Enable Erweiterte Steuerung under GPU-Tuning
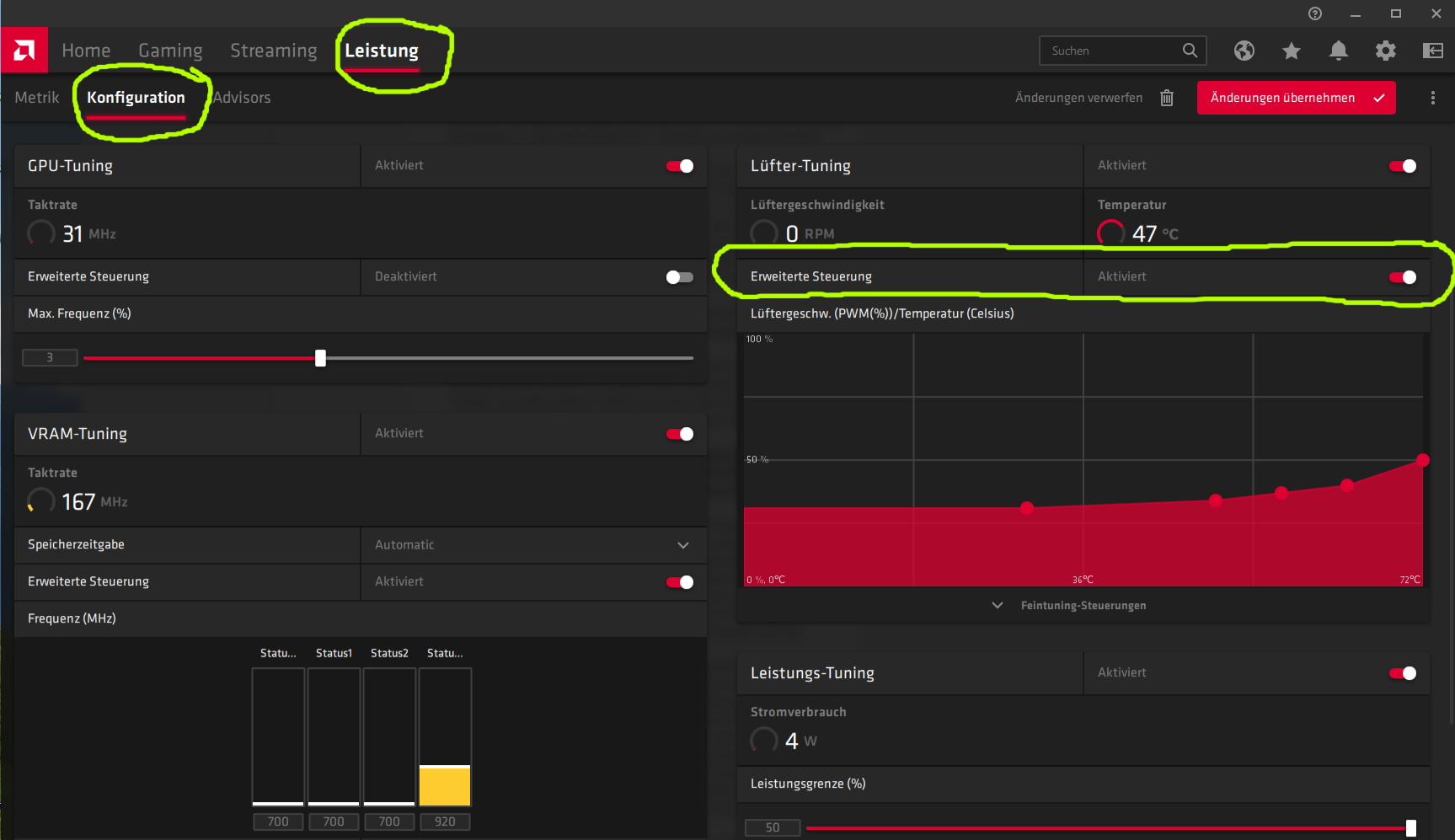The image size is (1455, 840). (x=680, y=277)
